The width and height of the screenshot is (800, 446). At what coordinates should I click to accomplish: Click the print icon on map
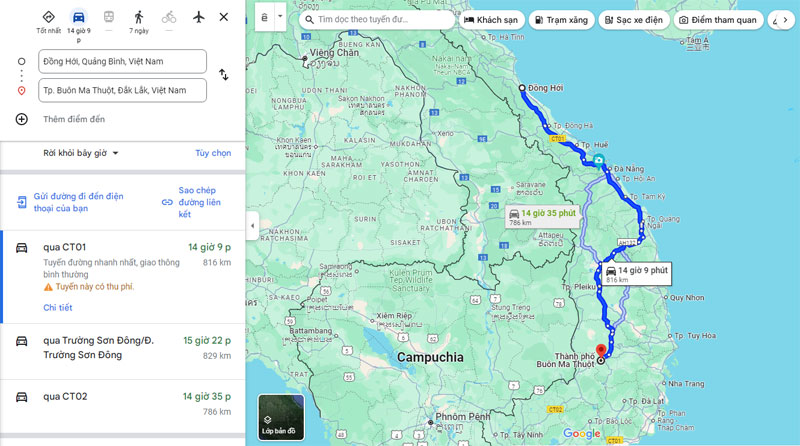click(x=264, y=17)
